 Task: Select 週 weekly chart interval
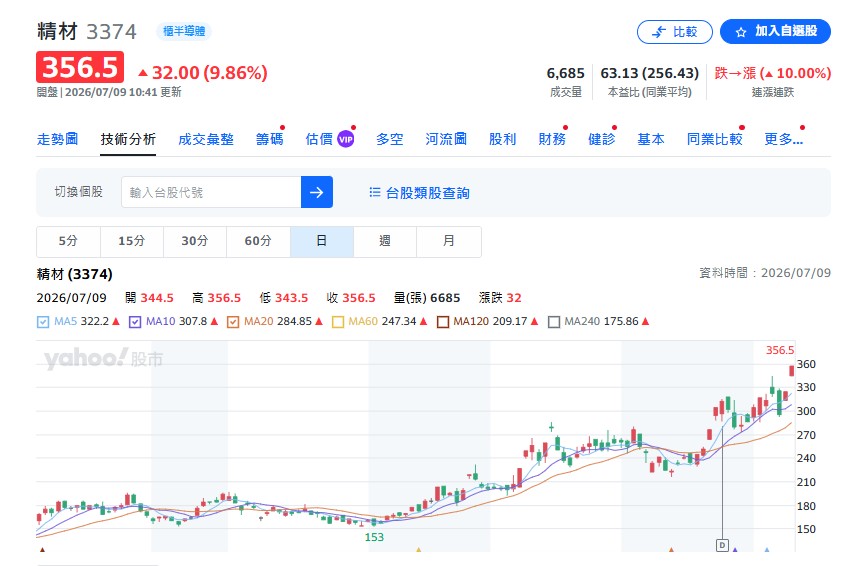(x=385, y=241)
